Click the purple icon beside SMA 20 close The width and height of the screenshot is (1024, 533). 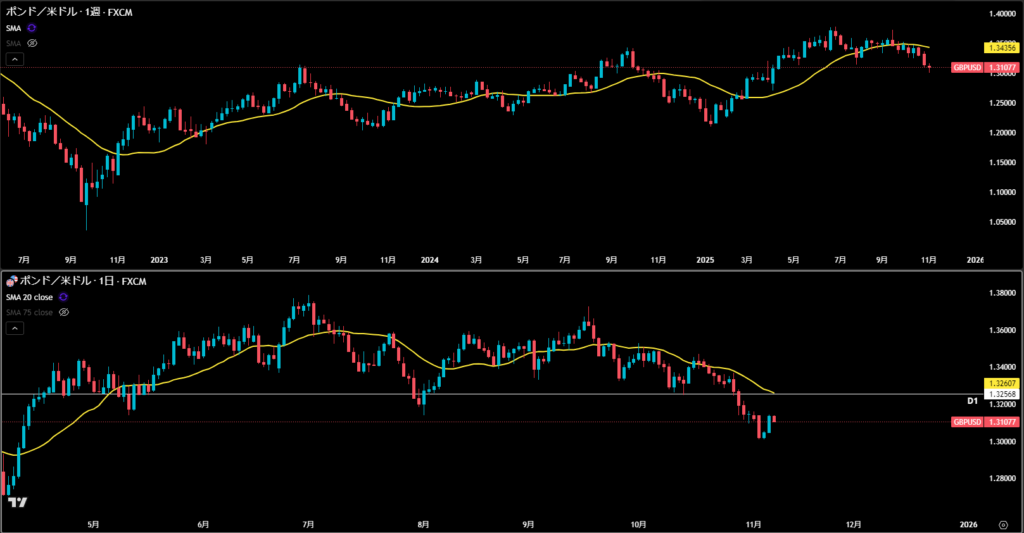64,297
